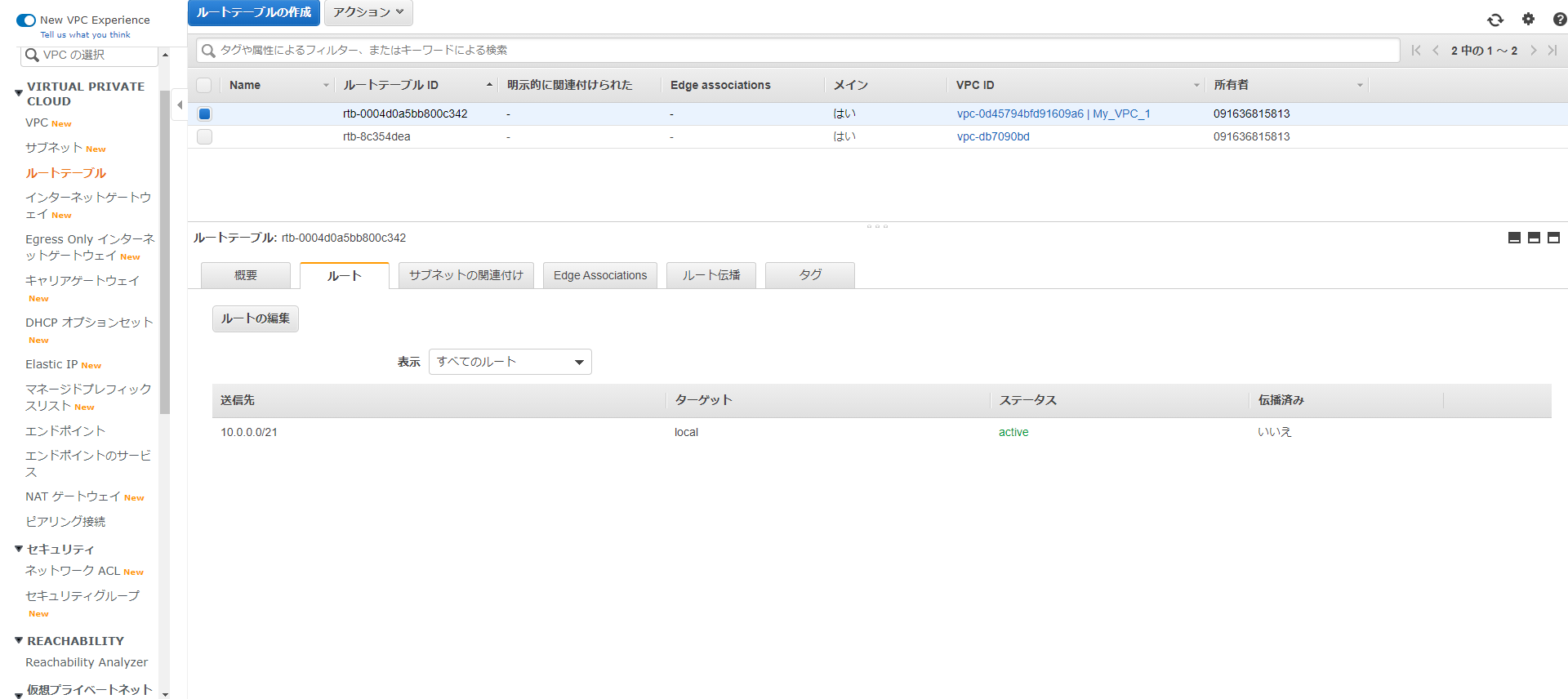This screenshot has width=1568, height=699.
Task: Click the VPC selection search icon
Action: (x=32, y=55)
